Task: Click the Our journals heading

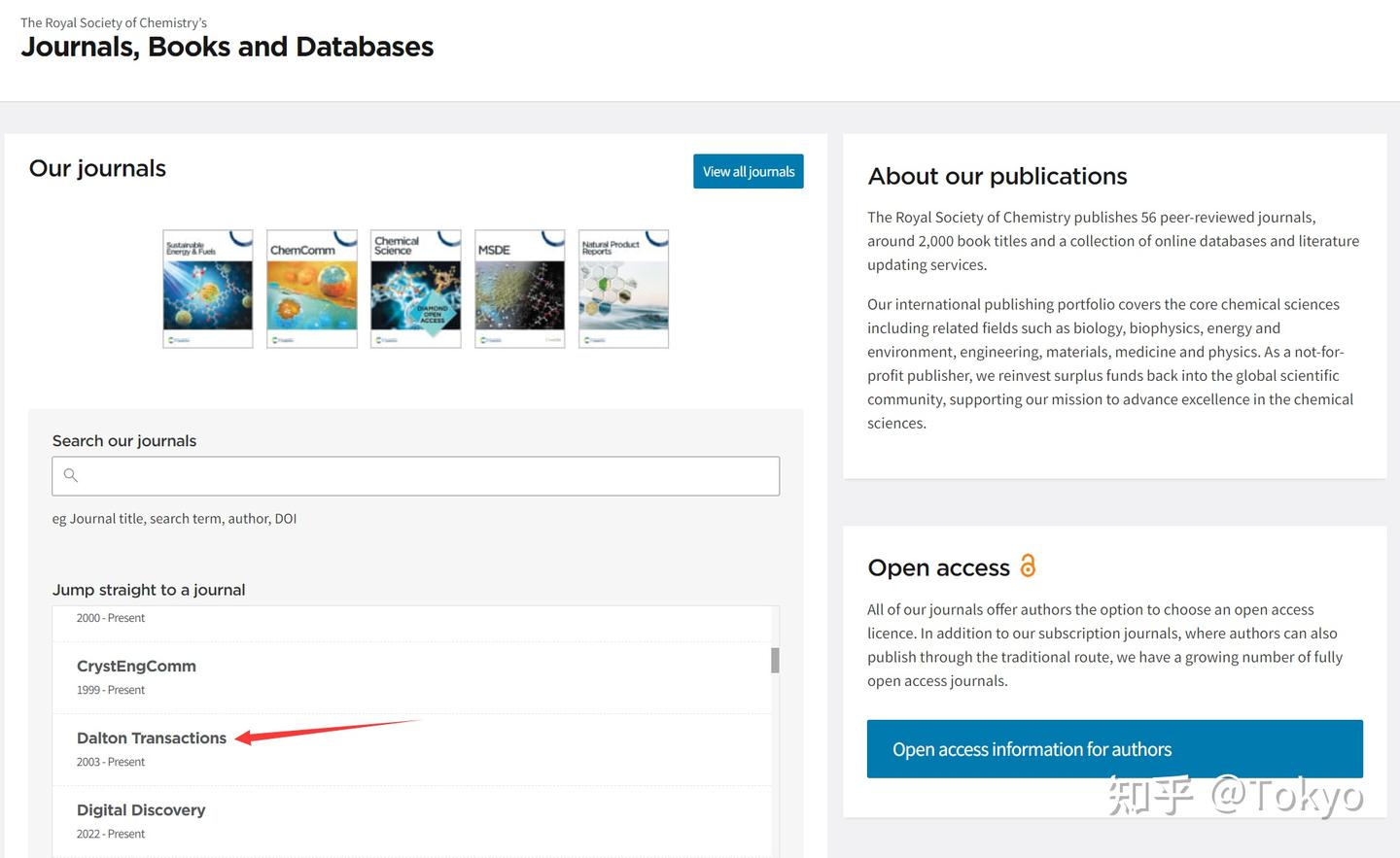Action: coord(97,169)
